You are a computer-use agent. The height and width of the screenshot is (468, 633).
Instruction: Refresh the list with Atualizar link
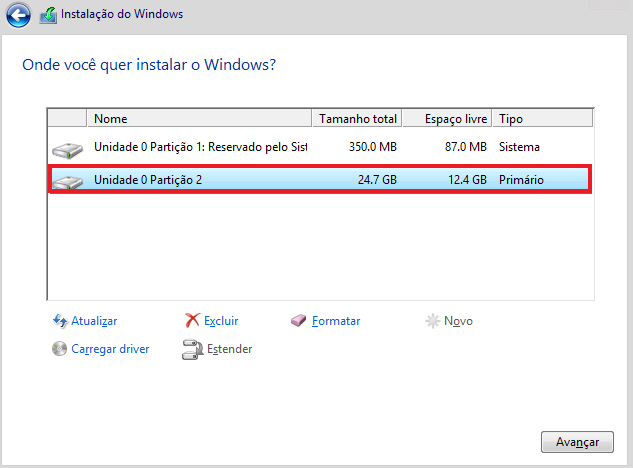point(94,321)
